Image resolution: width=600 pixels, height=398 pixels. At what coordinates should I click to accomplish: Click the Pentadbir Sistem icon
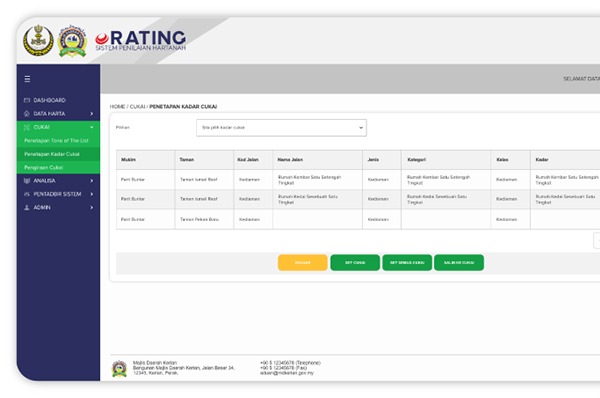point(27,194)
